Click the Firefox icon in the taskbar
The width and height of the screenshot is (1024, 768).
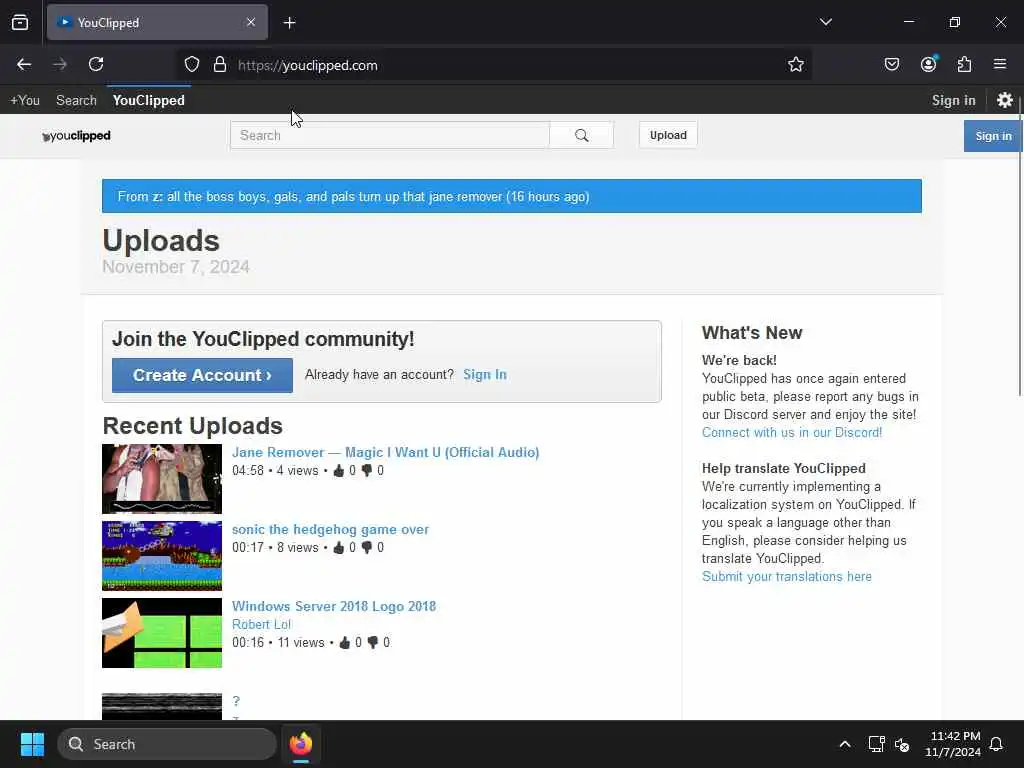(x=300, y=744)
